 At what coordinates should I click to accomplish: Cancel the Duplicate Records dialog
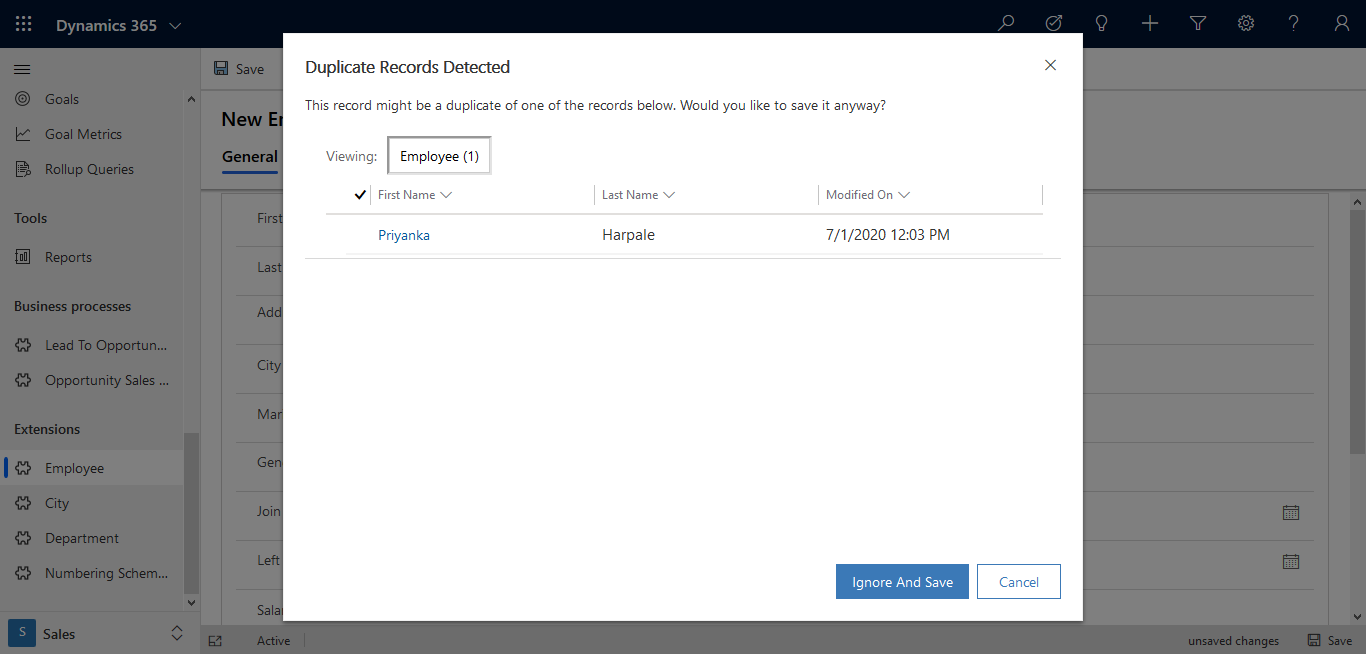1018,581
